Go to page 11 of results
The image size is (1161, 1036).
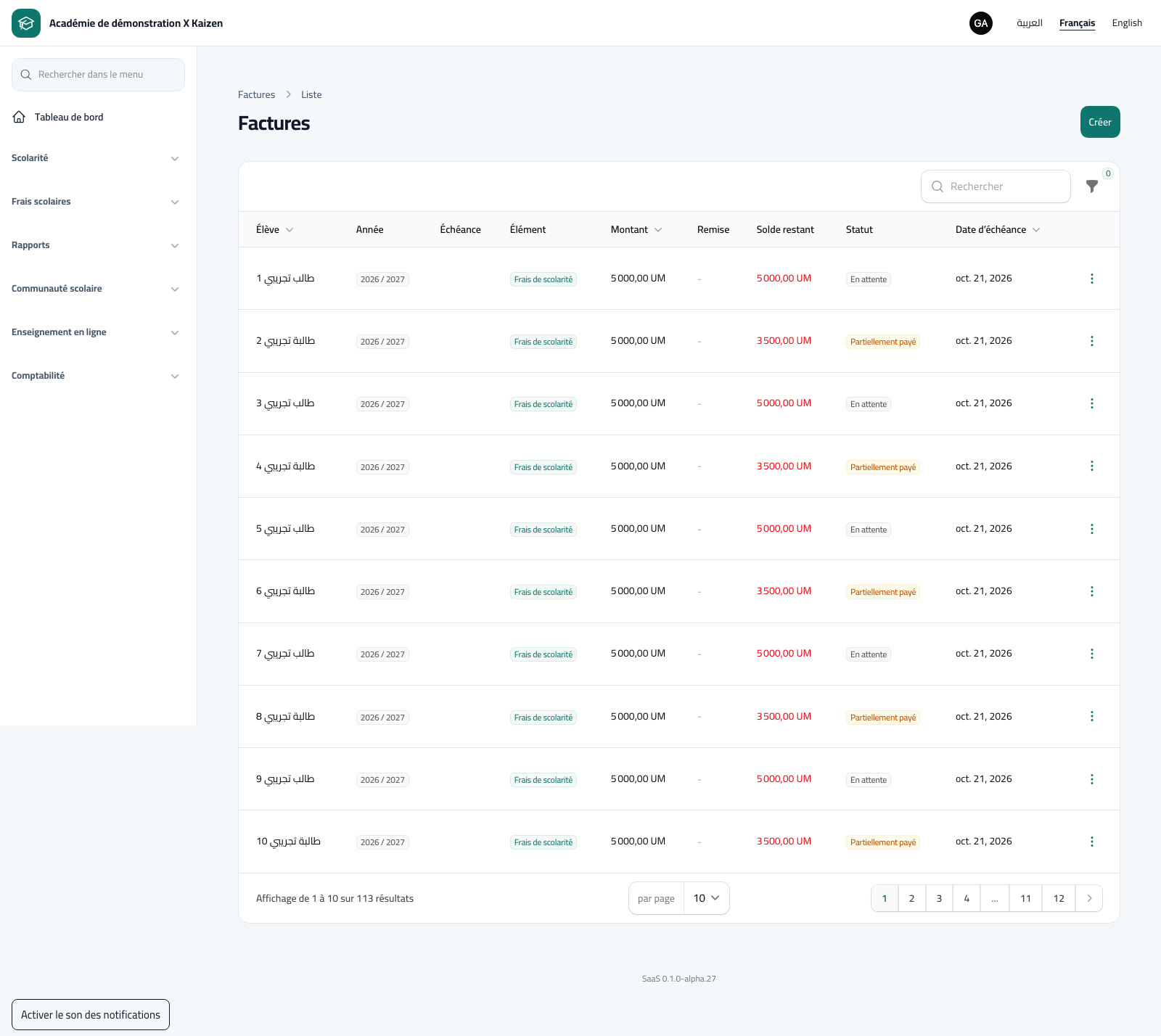pos(1026,898)
